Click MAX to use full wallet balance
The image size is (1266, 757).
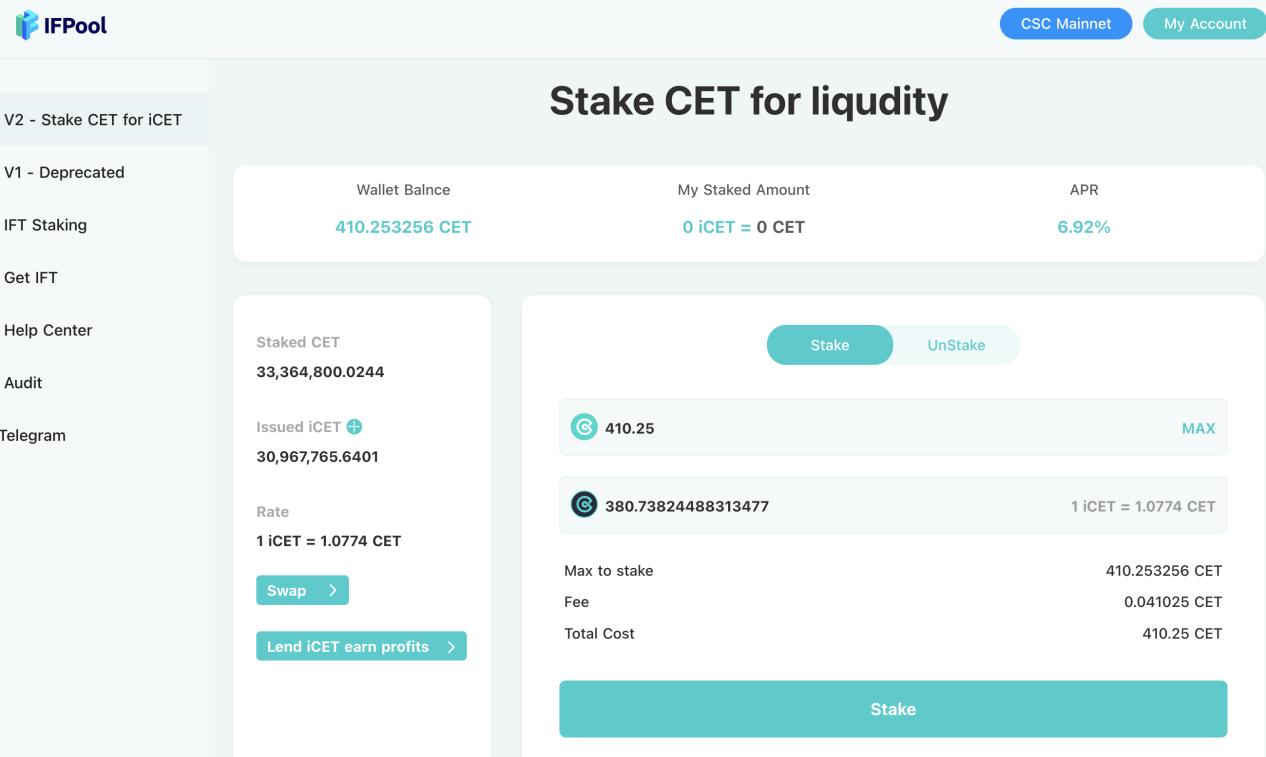click(1198, 428)
